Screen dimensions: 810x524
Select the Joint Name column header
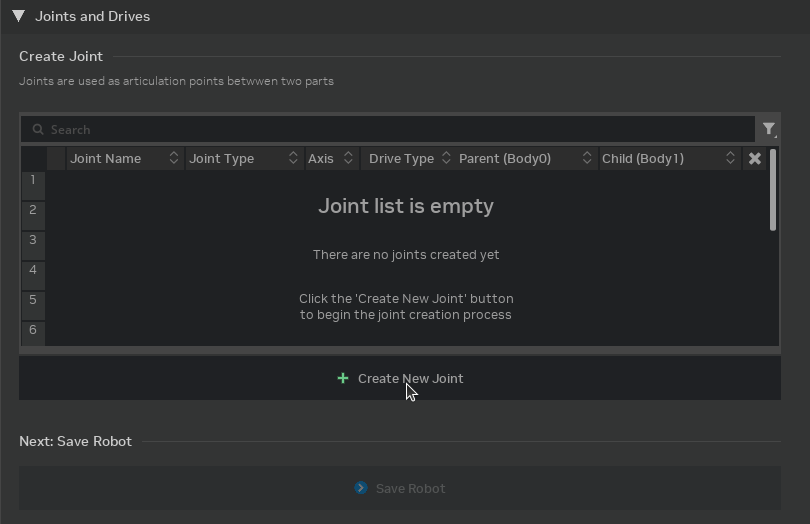(x=106, y=158)
